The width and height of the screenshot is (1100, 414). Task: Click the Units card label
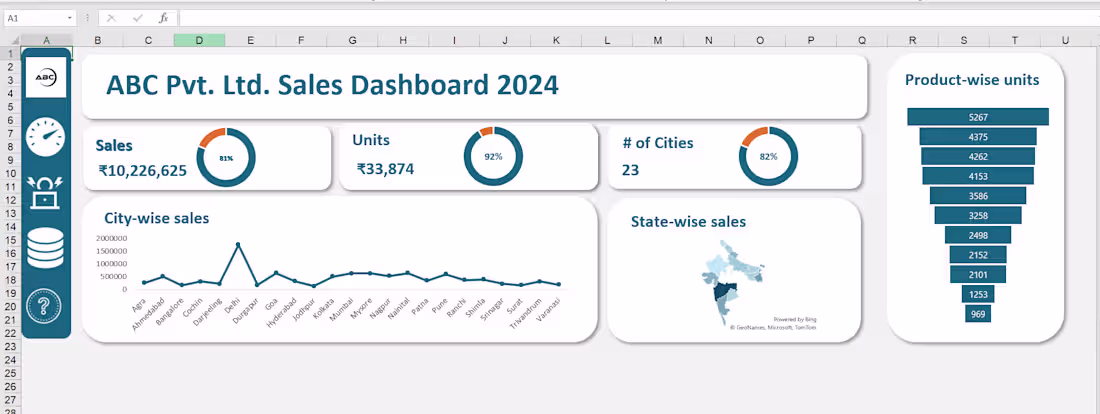(x=371, y=140)
